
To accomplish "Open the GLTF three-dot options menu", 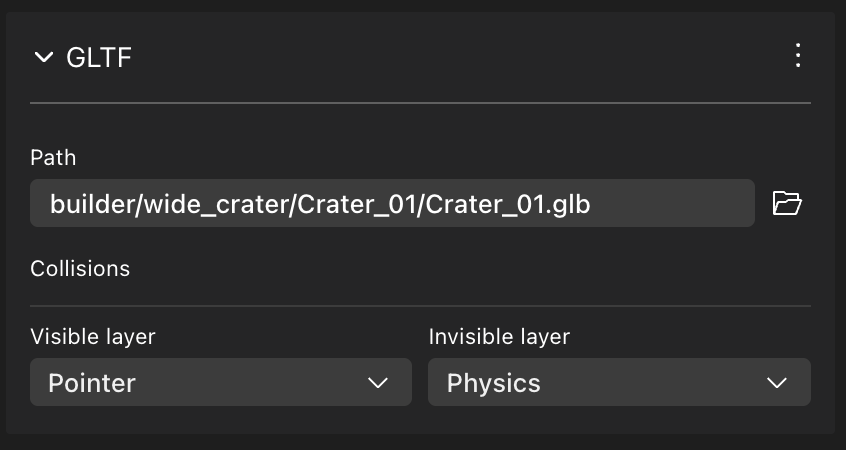I will [797, 56].
